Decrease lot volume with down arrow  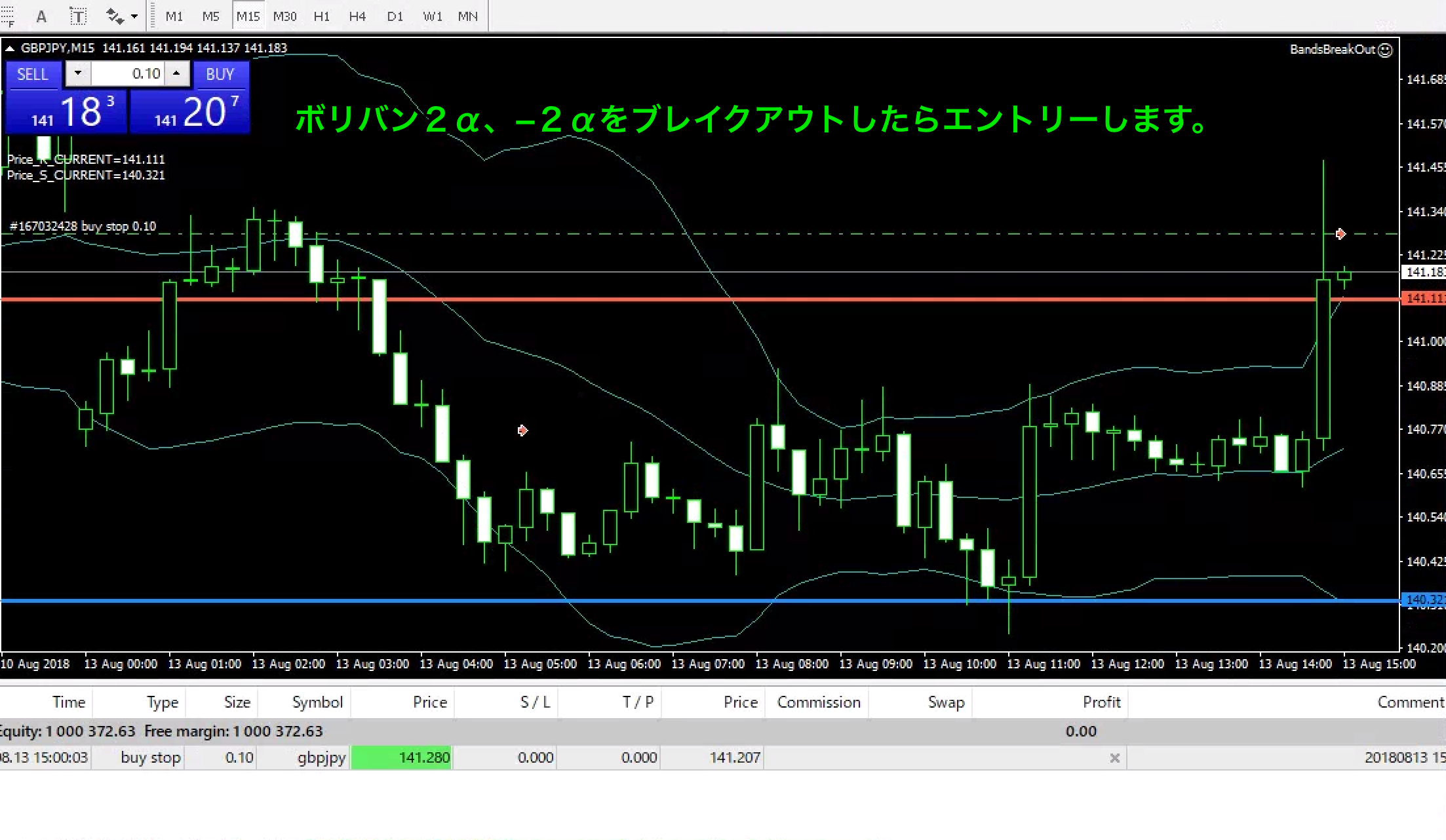[x=78, y=73]
